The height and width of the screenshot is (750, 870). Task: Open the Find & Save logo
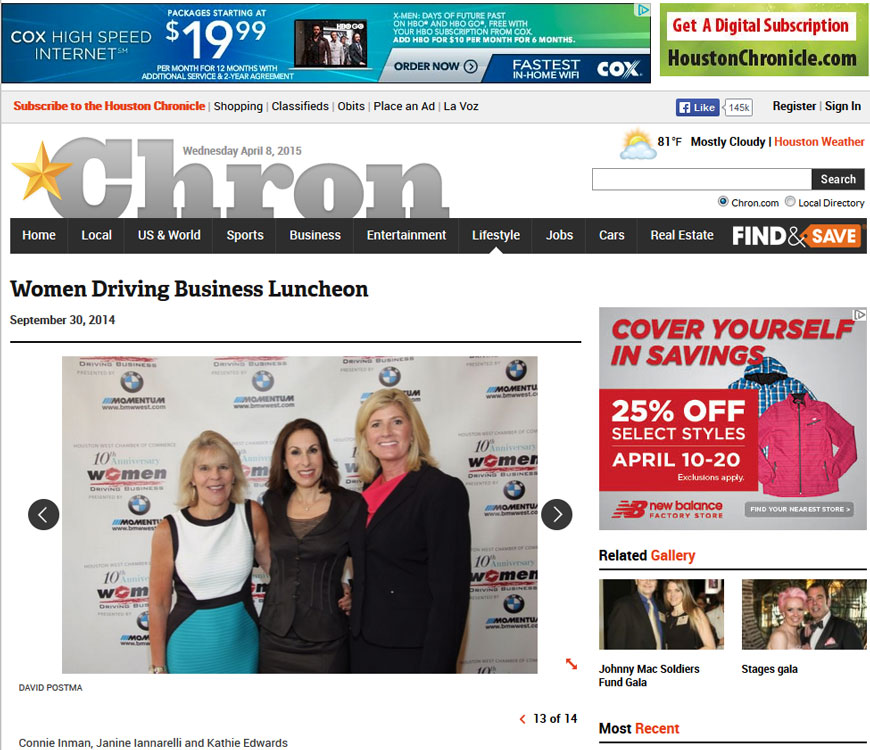(x=796, y=236)
